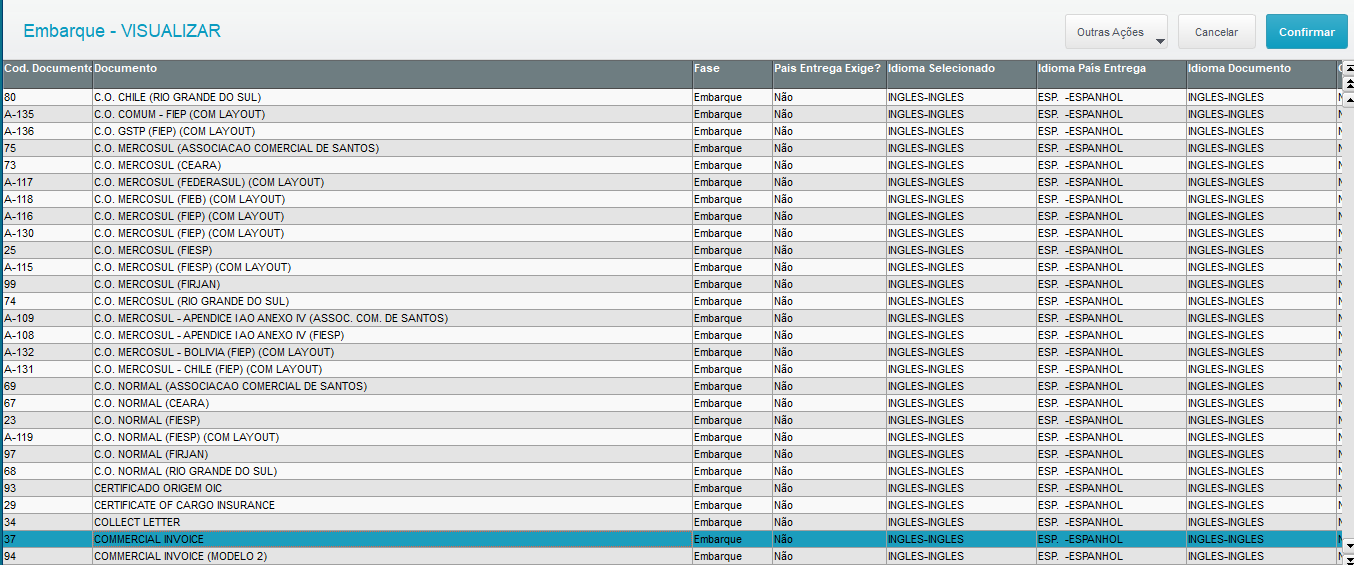Viewport: 1354px width, 565px height.
Task: Select the COLLECT LETTER row
Action: (x=670, y=522)
